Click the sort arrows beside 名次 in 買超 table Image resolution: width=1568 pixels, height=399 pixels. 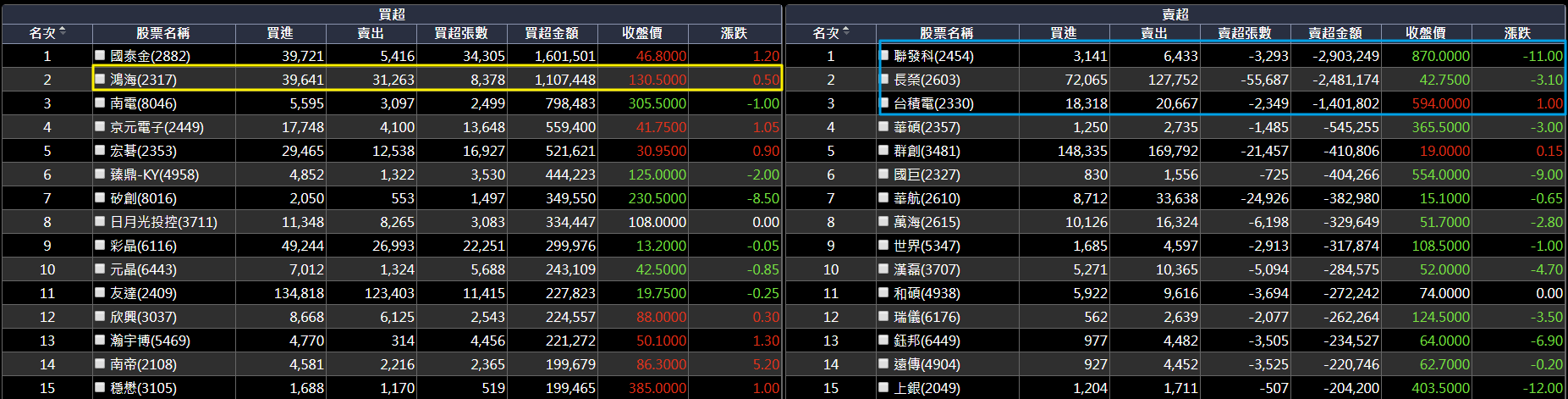[x=63, y=32]
